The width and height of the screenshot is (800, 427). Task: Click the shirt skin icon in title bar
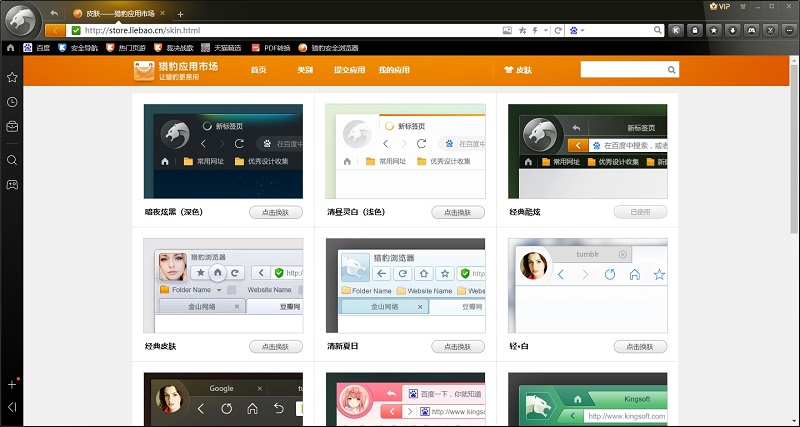(x=742, y=7)
